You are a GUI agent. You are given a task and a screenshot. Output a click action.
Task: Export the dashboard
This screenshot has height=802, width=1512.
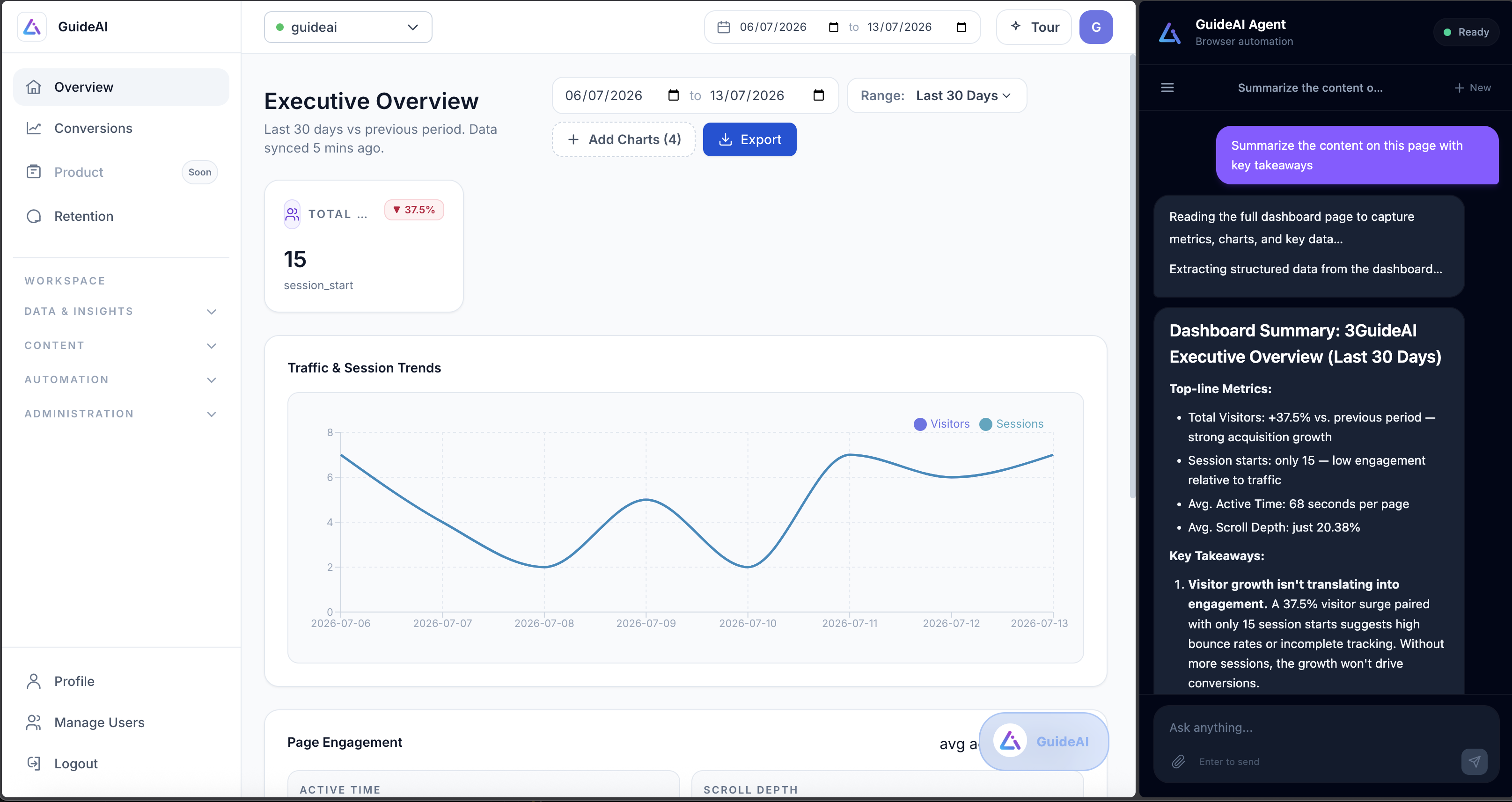pos(749,139)
